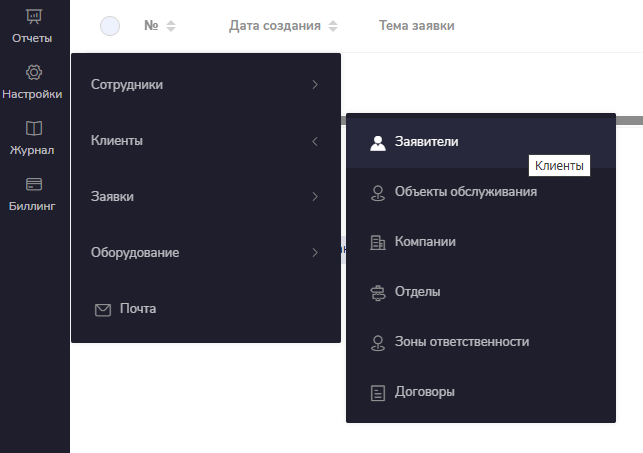
Task: Click the document icon beside Договоры
Action: 378,392
